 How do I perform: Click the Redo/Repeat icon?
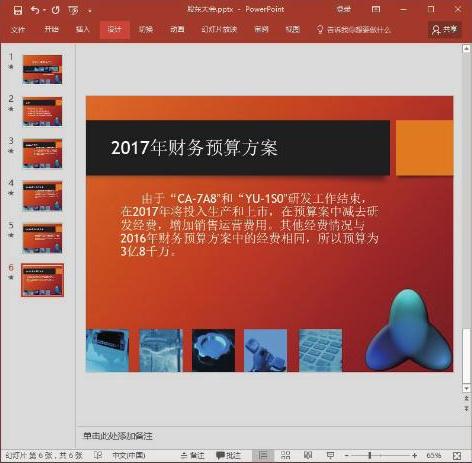(56, 10)
